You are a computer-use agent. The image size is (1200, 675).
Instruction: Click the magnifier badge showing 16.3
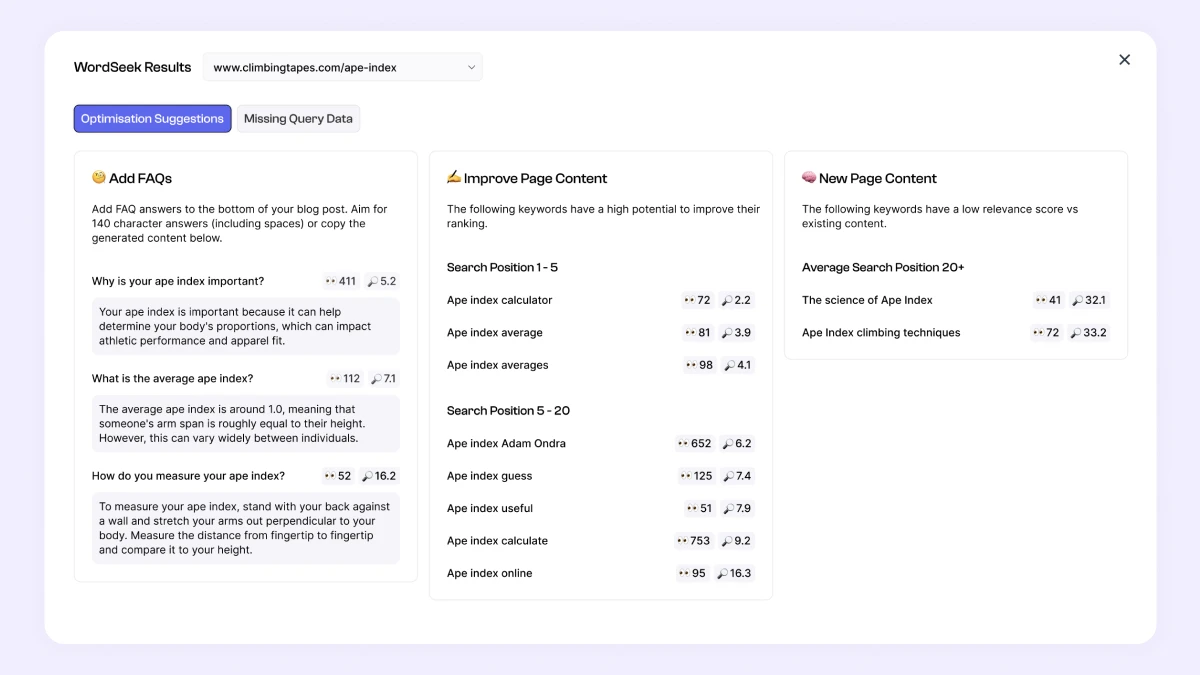point(734,574)
